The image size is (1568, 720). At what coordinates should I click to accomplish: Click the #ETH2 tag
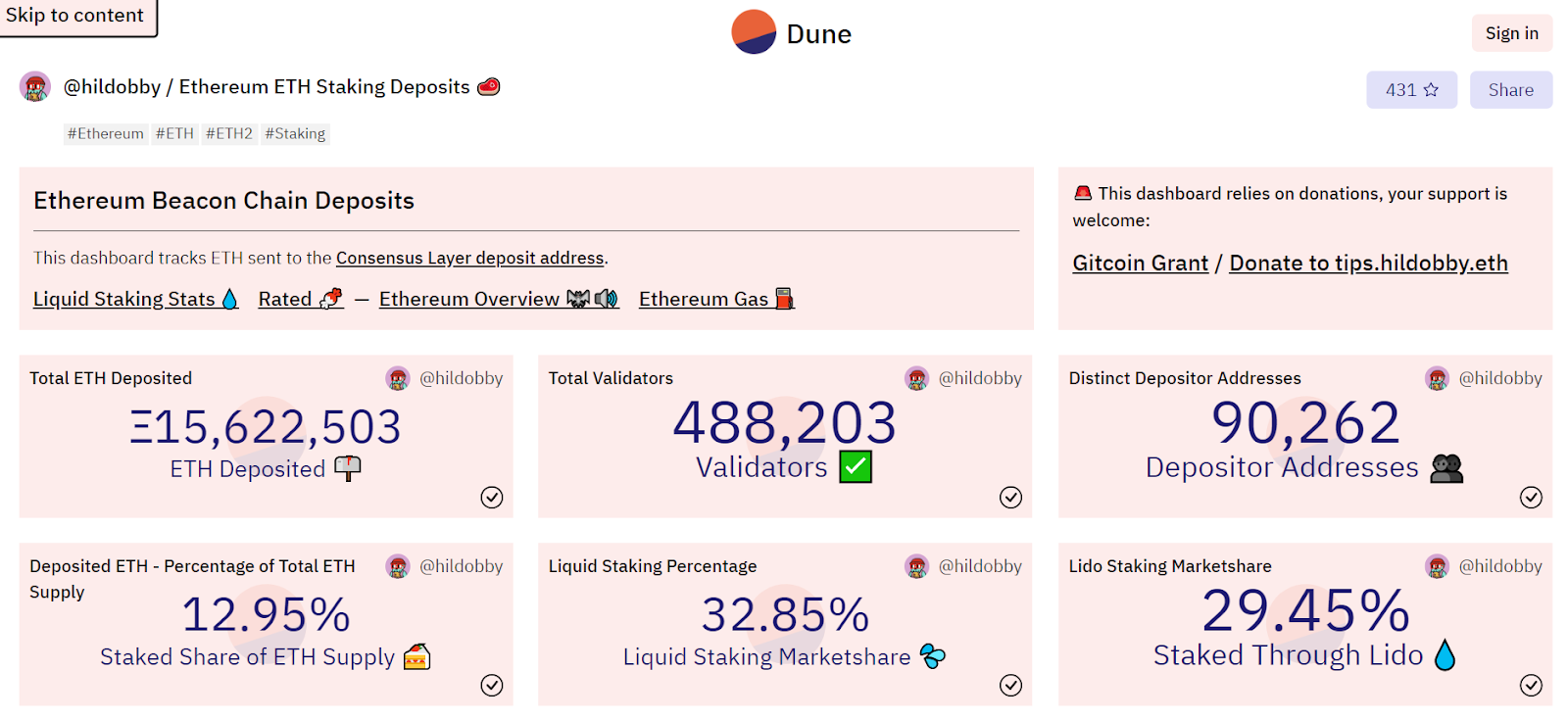coord(229,134)
